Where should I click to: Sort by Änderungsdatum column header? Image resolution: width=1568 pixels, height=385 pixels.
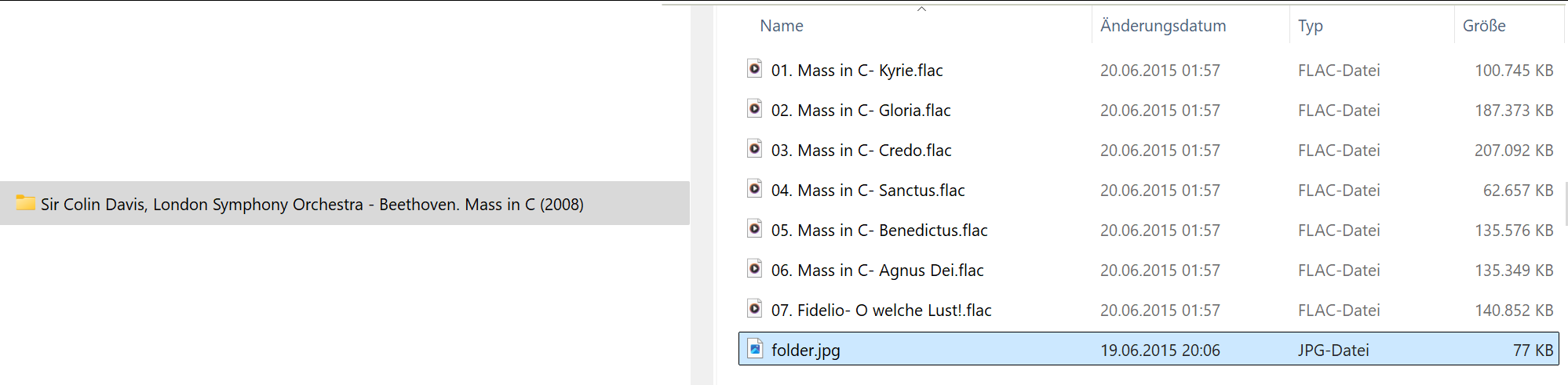(x=1163, y=26)
